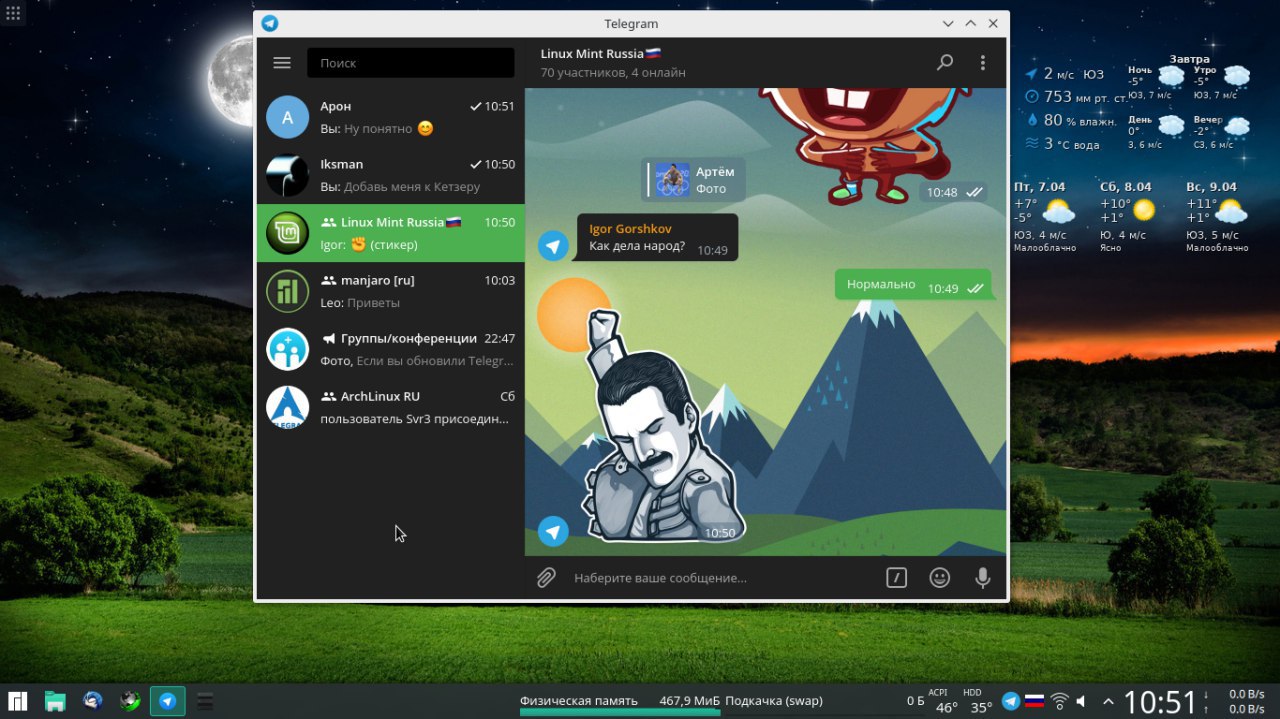Click the Вс, 9.04 forecast in weather widget
The width and height of the screenshot is (1280, 719).
1217,215
